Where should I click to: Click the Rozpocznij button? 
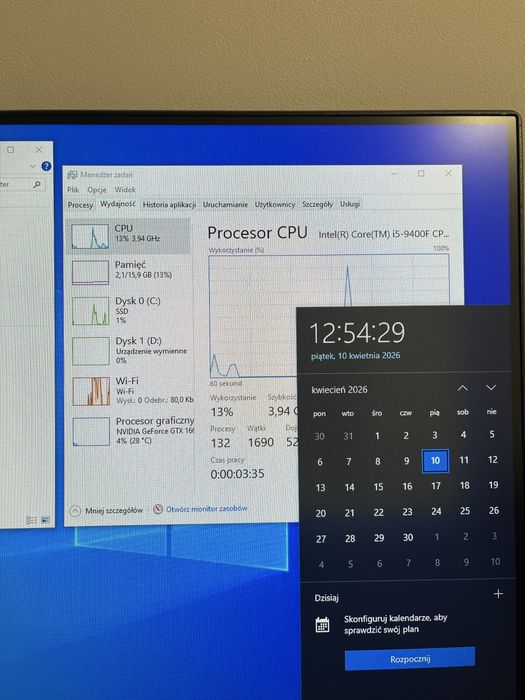tap(410, 658)
